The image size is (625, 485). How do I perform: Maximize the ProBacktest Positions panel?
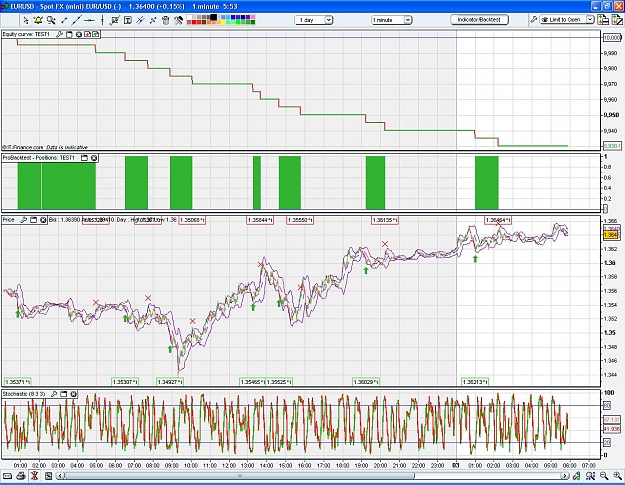coord(84,158)
